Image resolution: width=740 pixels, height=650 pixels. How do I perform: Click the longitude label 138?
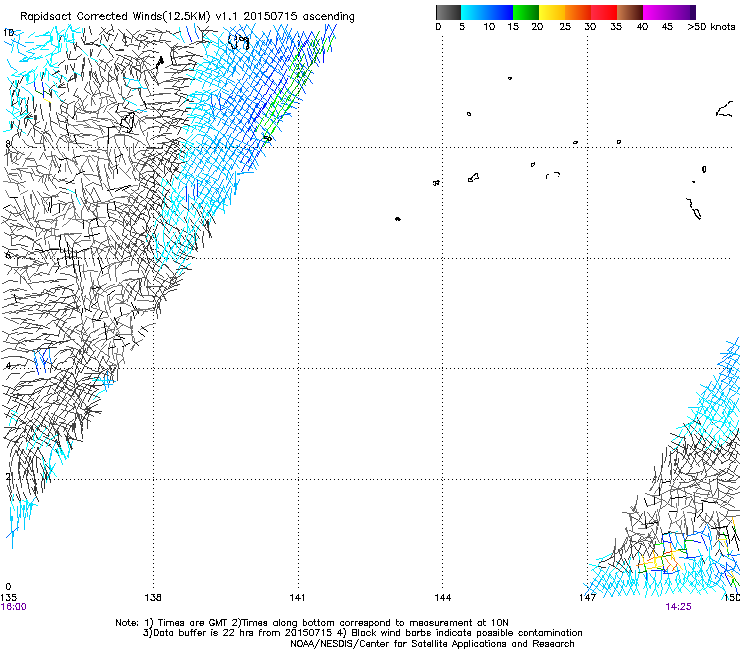pyautogui.click(x=153, y=598)
